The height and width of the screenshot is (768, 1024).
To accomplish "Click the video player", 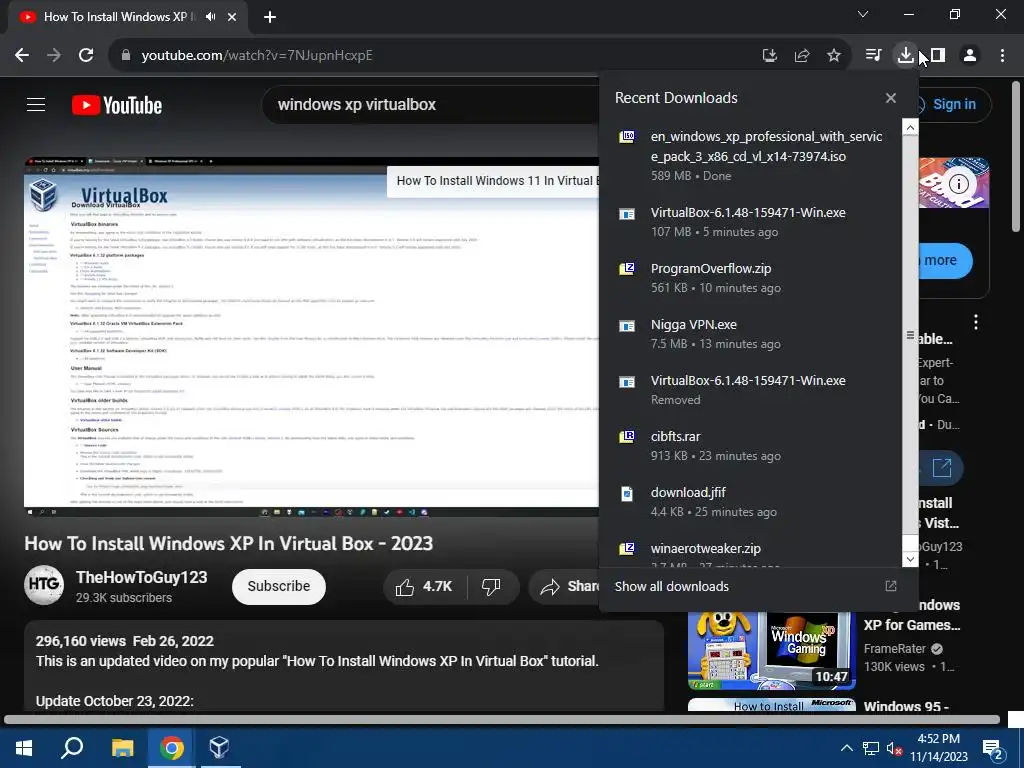I will click(x=312, y=337).
